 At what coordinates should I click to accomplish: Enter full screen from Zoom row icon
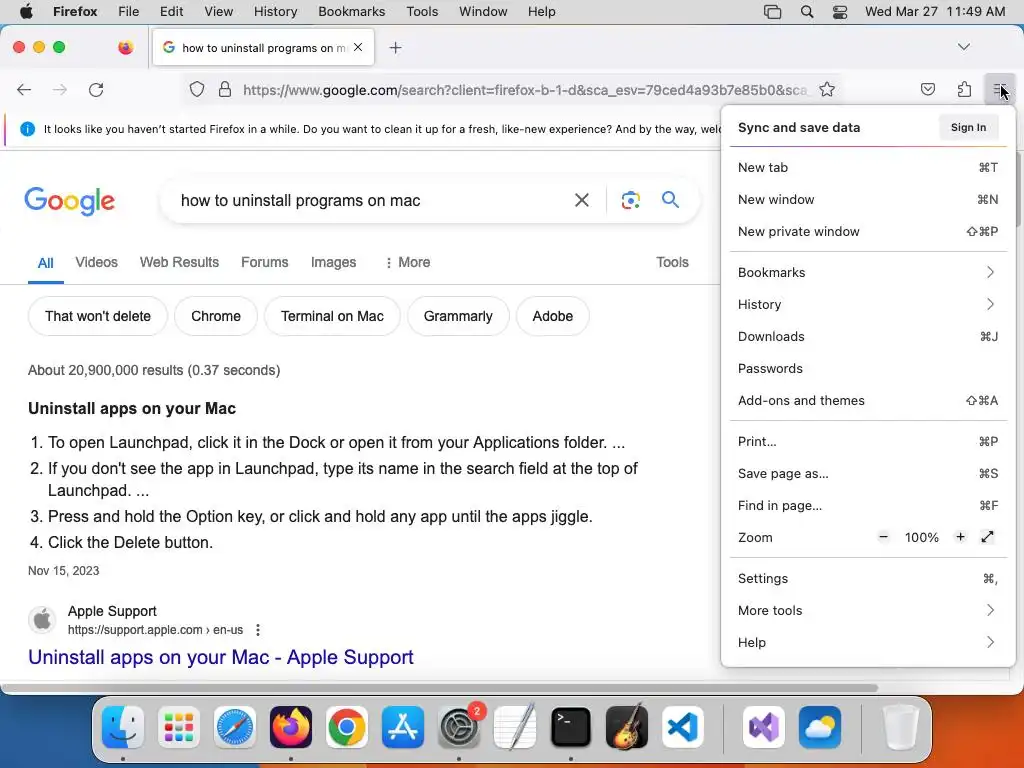pos(987,537)
